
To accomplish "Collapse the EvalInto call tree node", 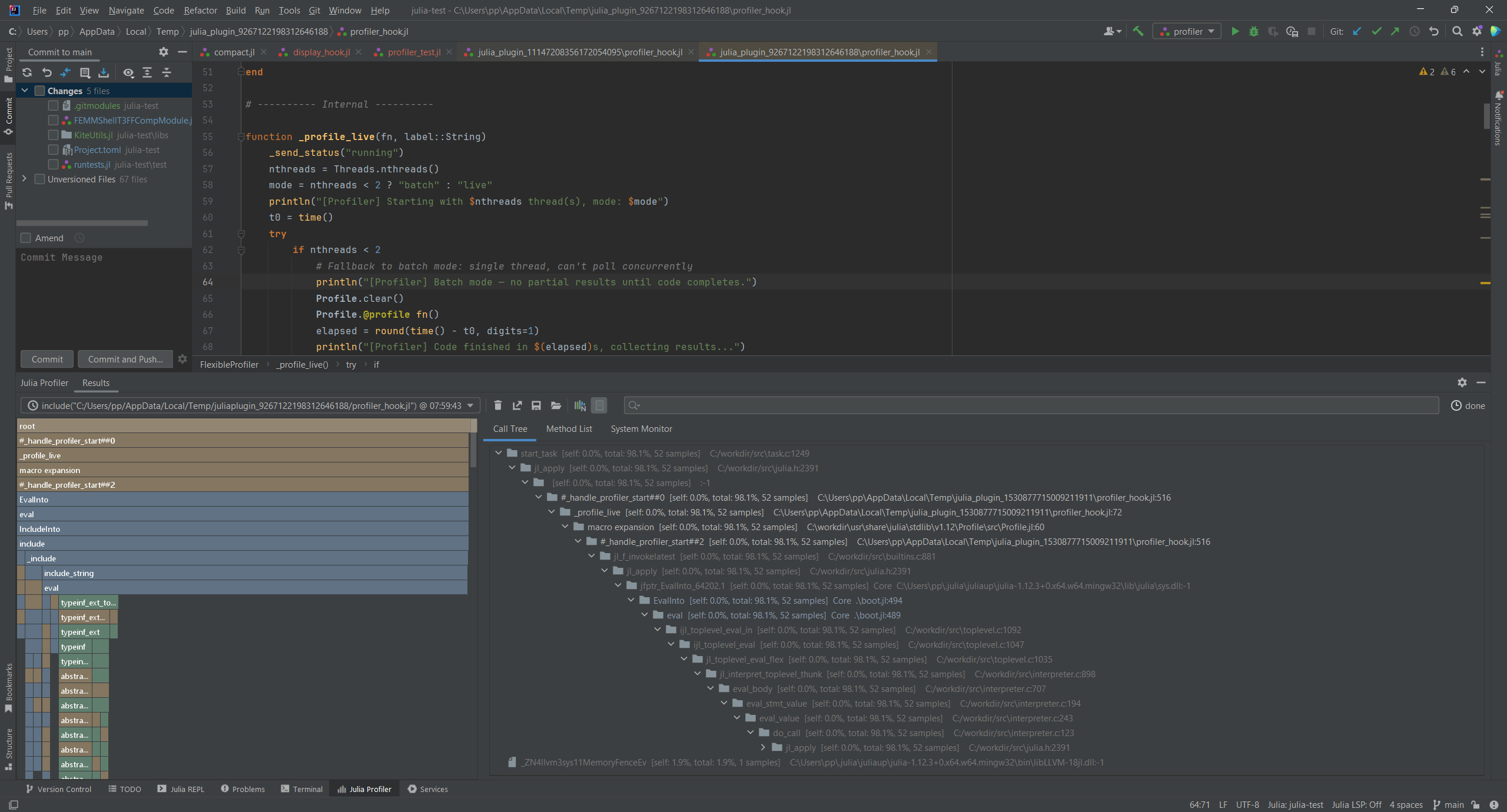I will click(631, 600).
